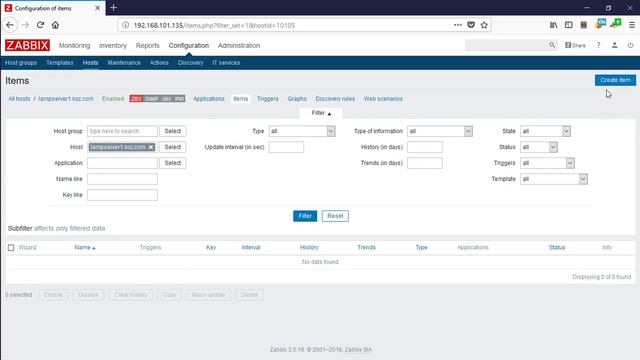Open the All hosts breadcrumb link
The image size is (640, 360).
coord(19,99)
